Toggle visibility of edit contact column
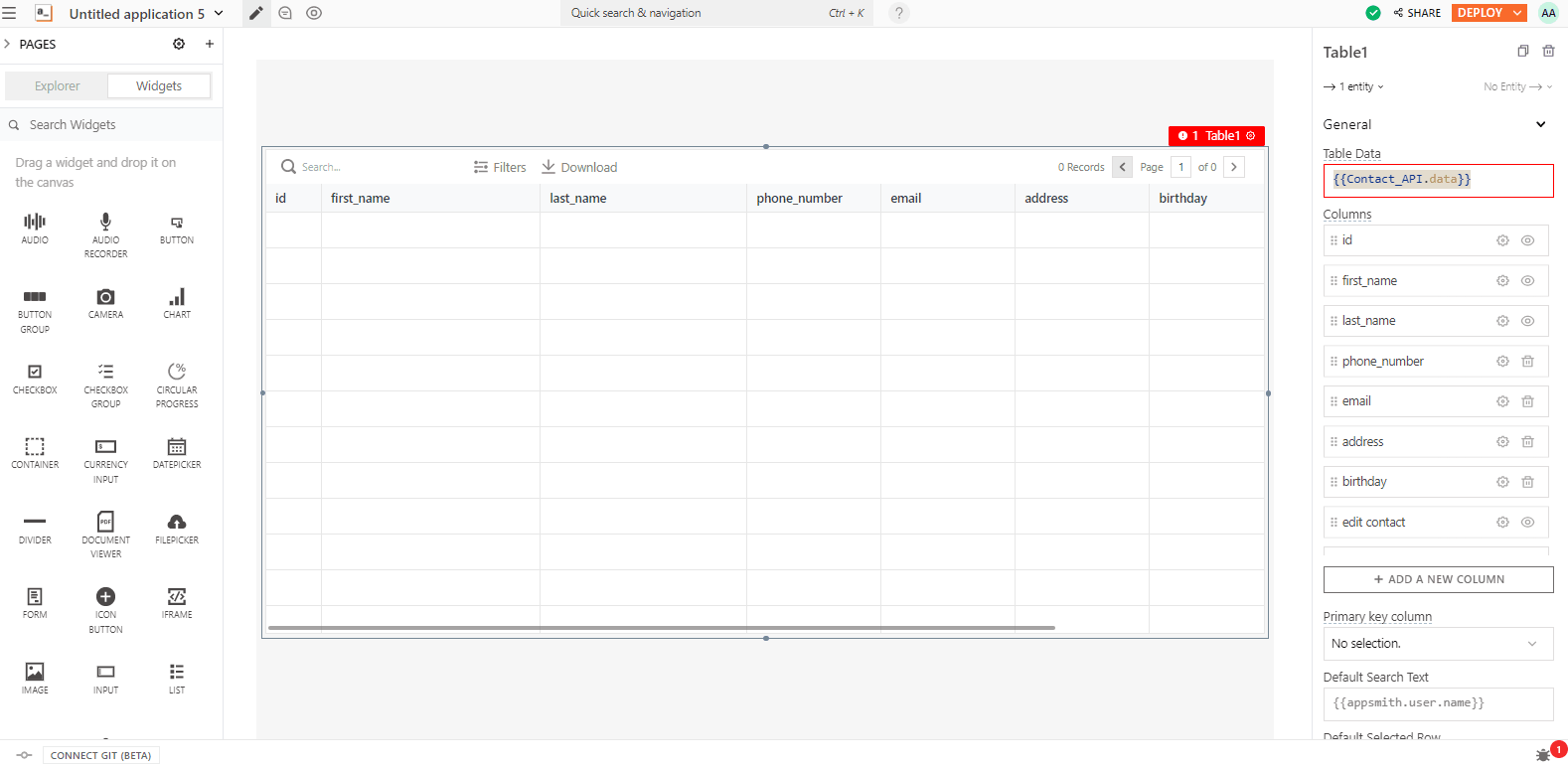1568x768 pixels. point(1528,523)
